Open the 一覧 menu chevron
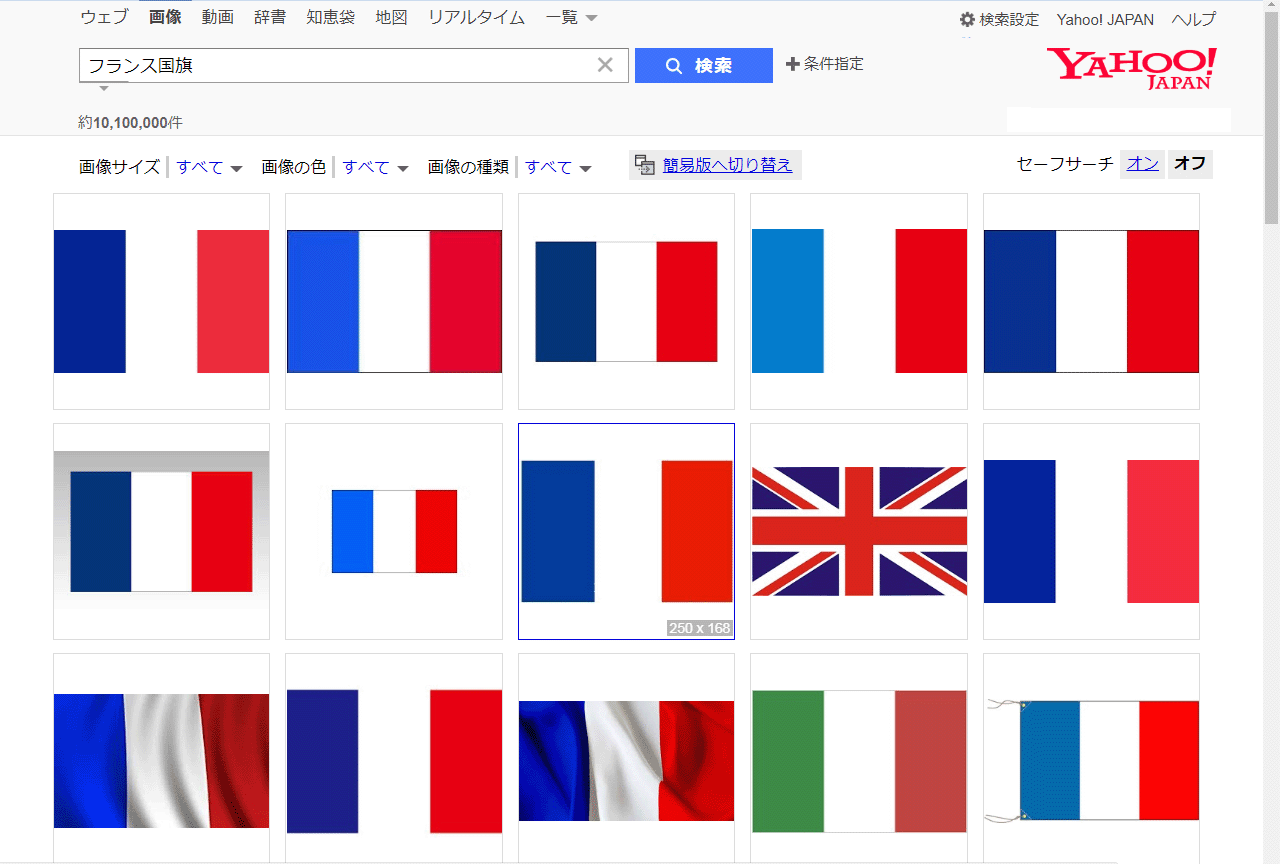1280x864 pixels. (590, 17)
